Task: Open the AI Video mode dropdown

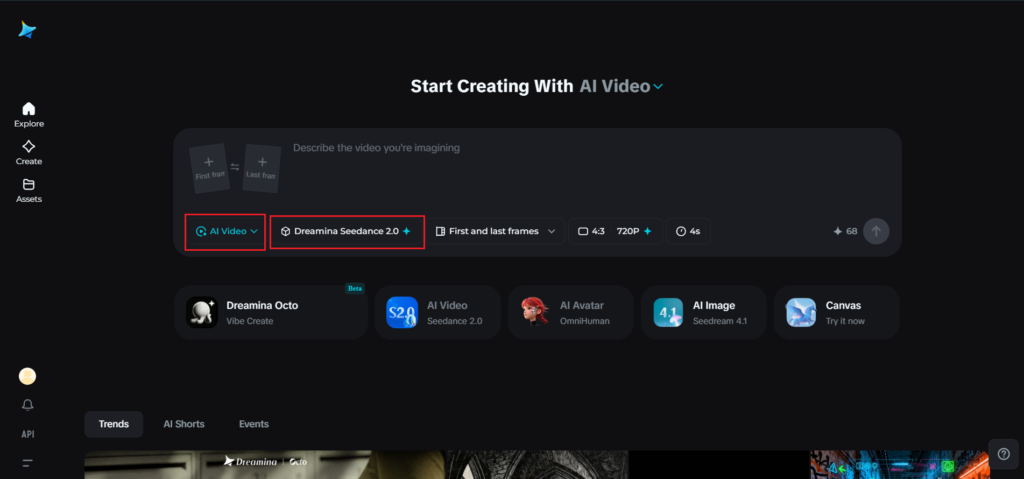Action: pyautogui.click(x=226, y=231)
